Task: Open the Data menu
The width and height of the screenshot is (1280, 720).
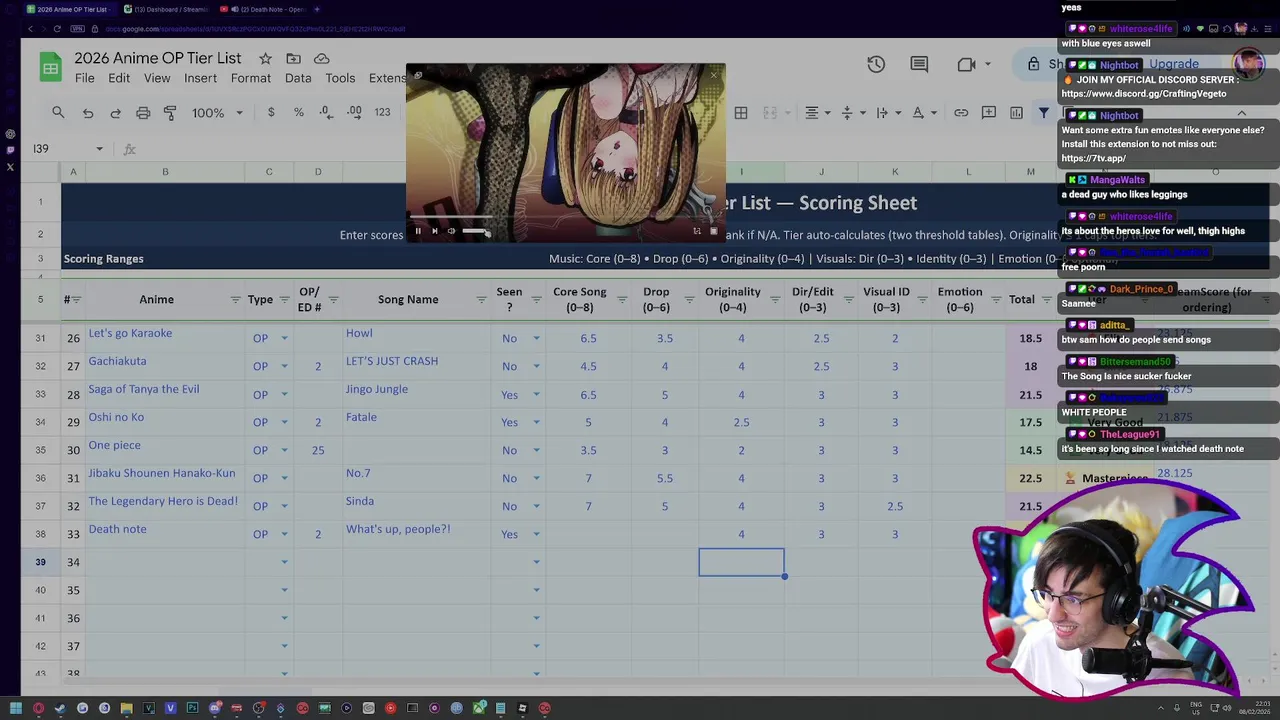Action: [298, 78]
